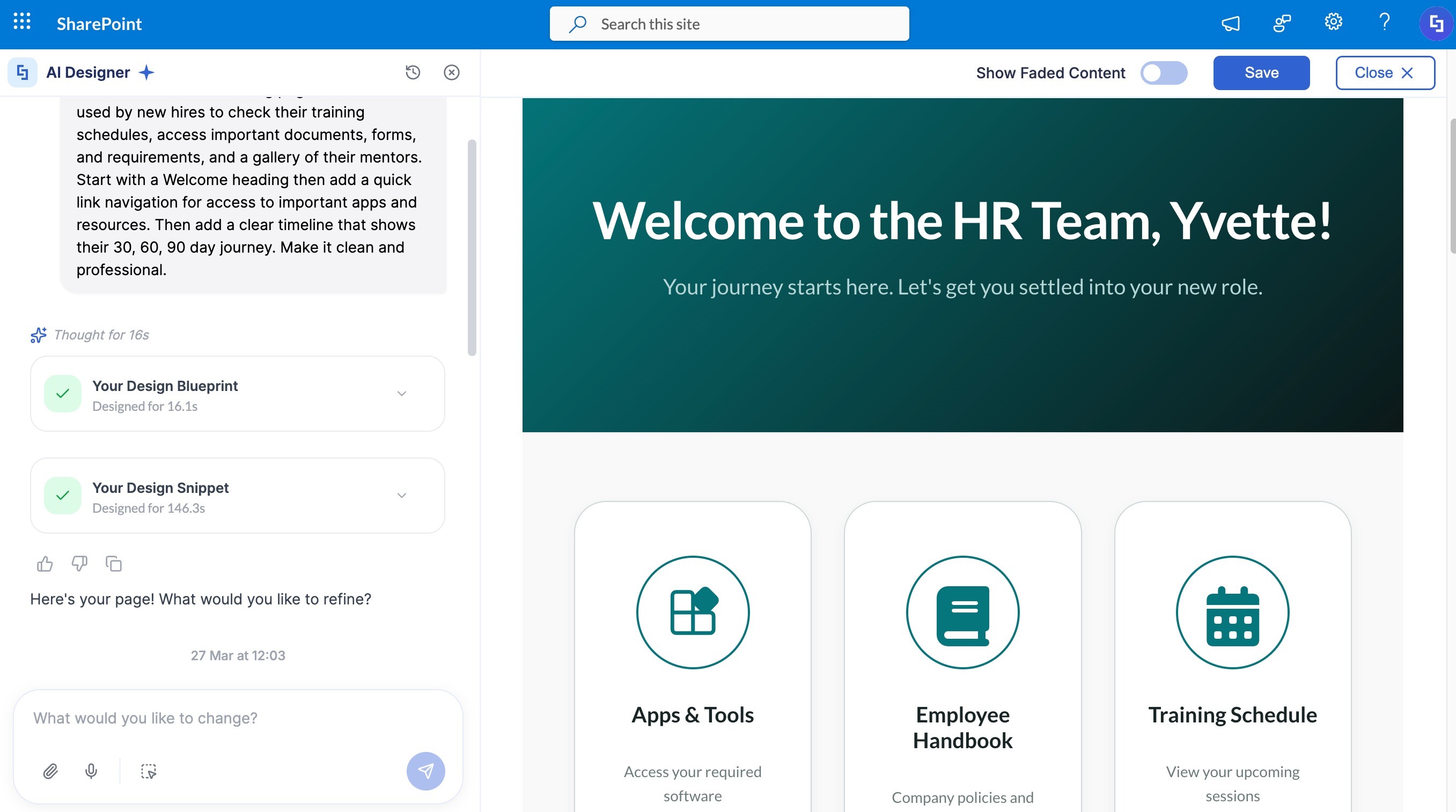Click the search magnifier icon

(x=578, y=24)
